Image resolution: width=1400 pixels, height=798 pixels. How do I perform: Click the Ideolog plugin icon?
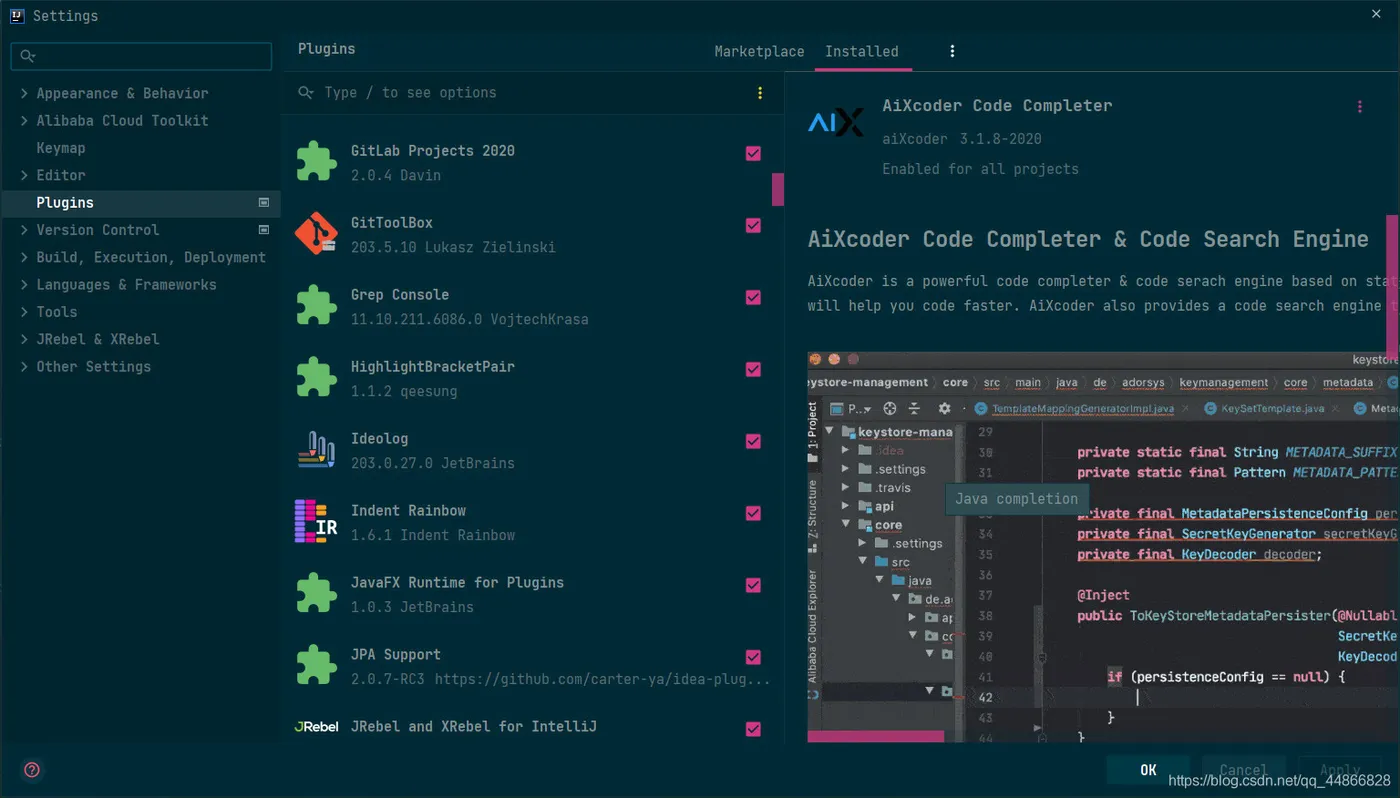click(316, 450)
